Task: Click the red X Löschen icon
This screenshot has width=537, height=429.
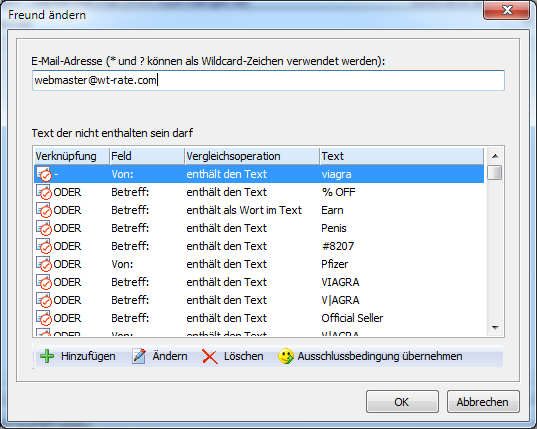Action: click(x=210, y=356)
